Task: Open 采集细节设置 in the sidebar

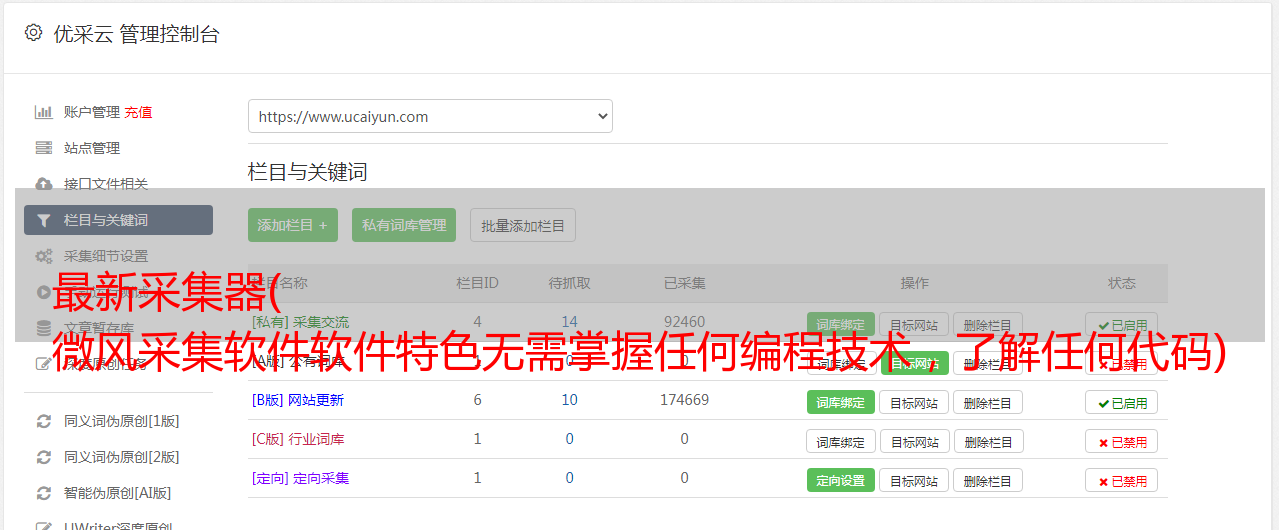Action: pyautogui.click(x=106, y=256)
